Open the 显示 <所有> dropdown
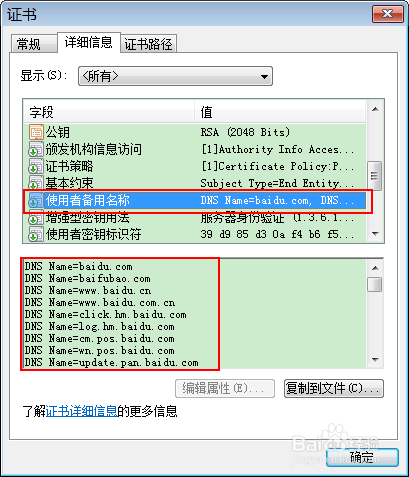 tap(175, 76)
